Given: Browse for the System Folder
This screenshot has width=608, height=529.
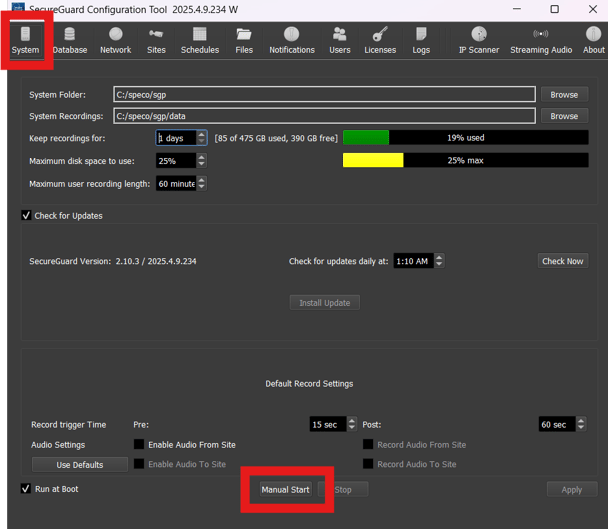Looking at the screenshot, I should (564, 95).
